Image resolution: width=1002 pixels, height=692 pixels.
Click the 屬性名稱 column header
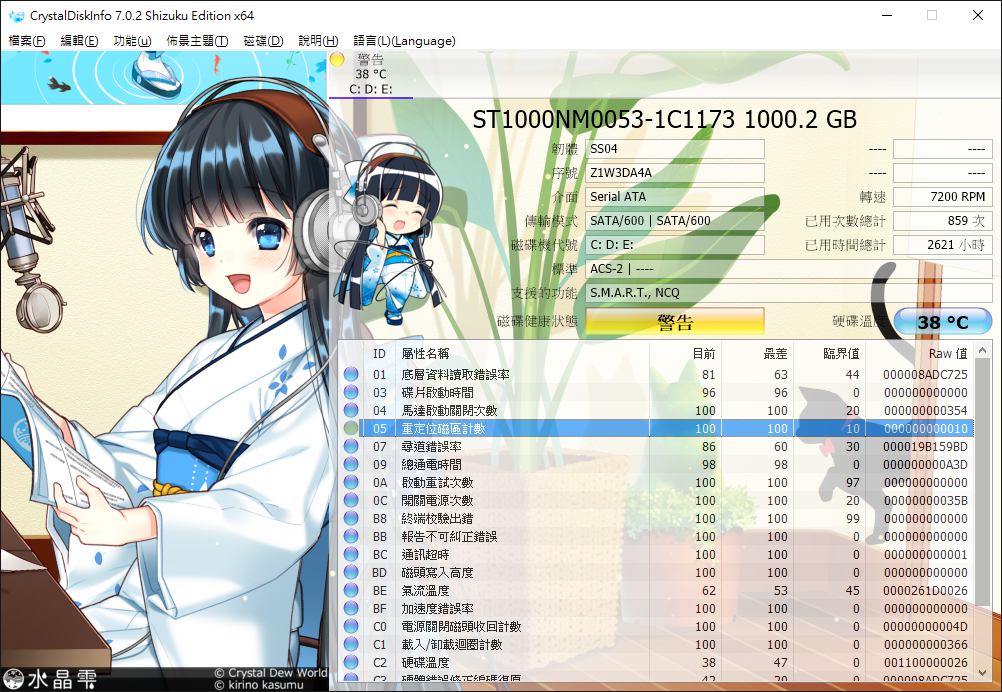[522, 353]
